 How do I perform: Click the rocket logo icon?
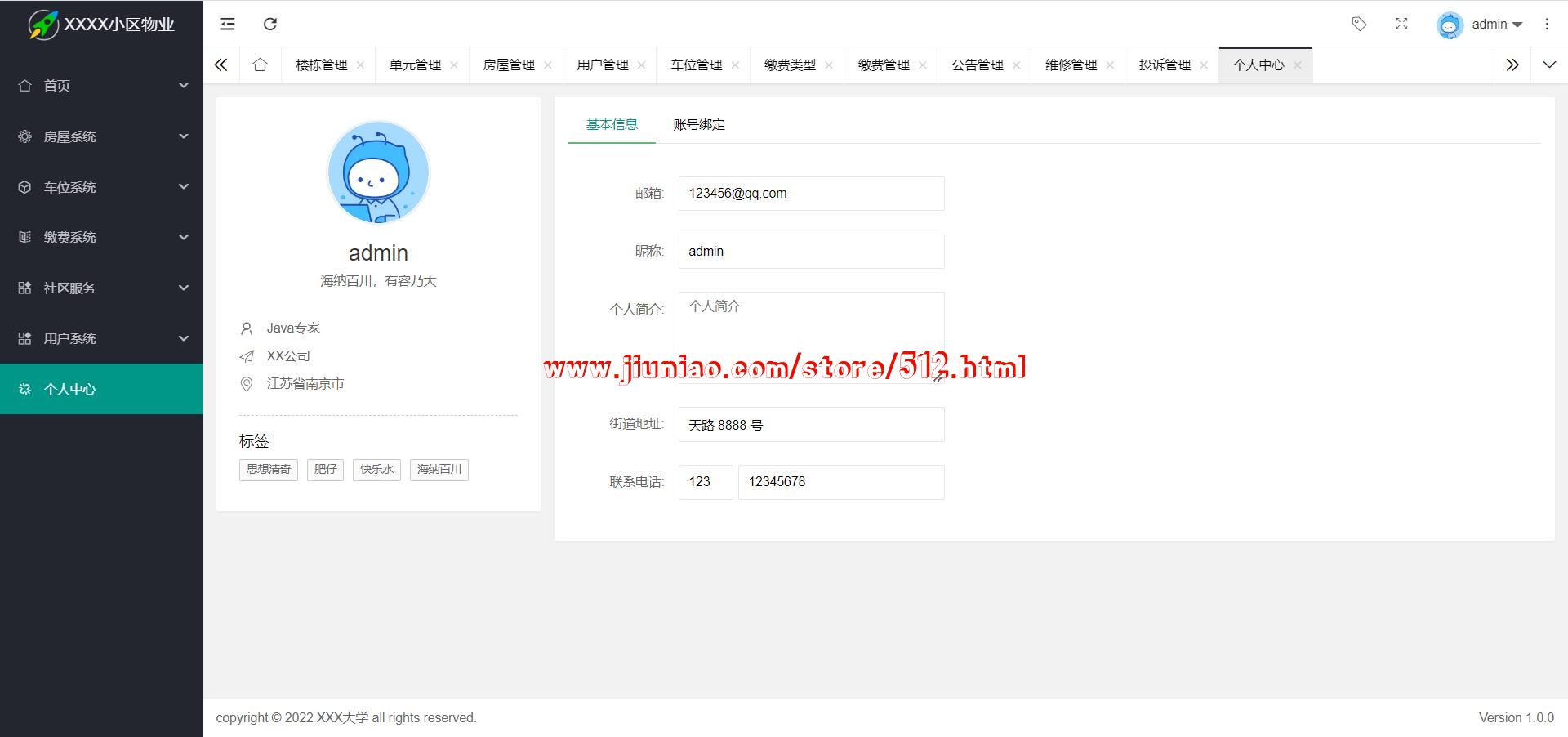[43, 25]
